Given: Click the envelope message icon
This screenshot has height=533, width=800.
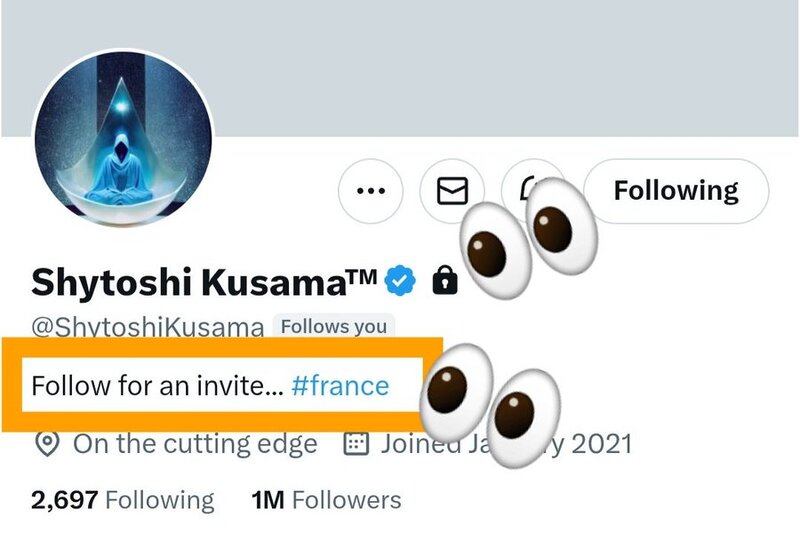Looking at the screenshot, I should point(452,190).
